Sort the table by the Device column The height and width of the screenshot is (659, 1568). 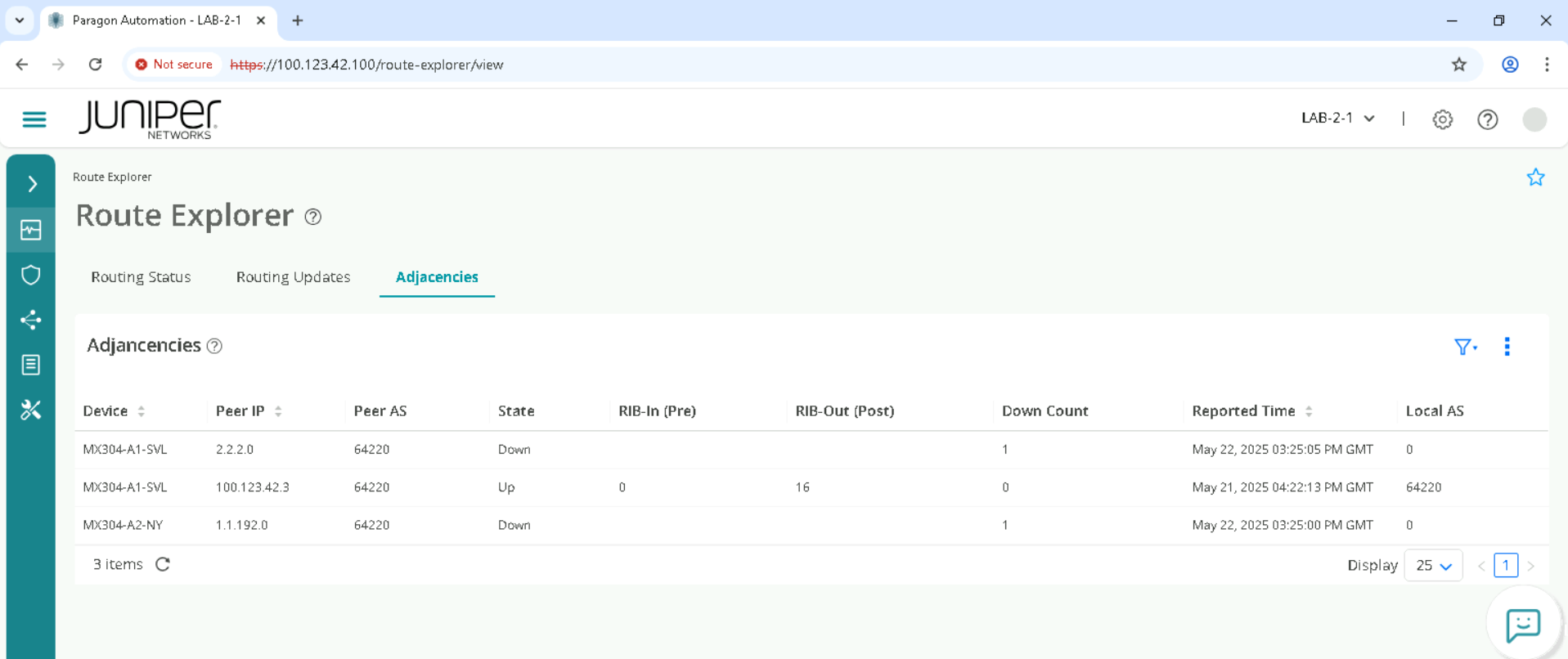coord(141,411)
